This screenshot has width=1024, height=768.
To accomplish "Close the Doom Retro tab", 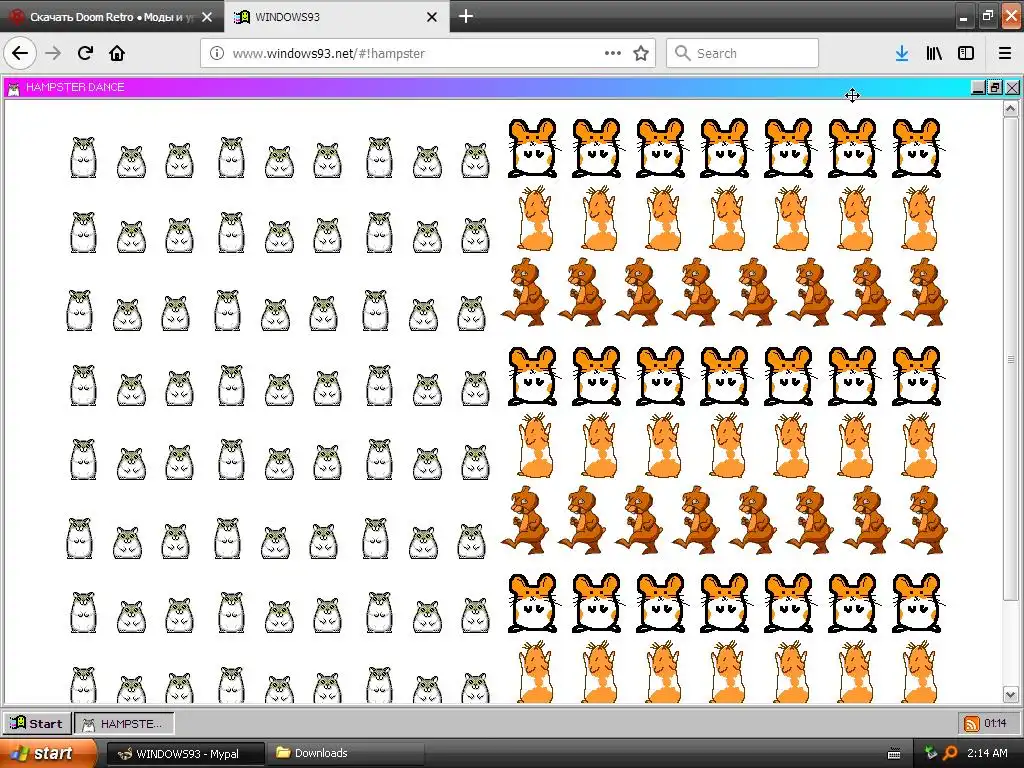I will tap(207, 17).
